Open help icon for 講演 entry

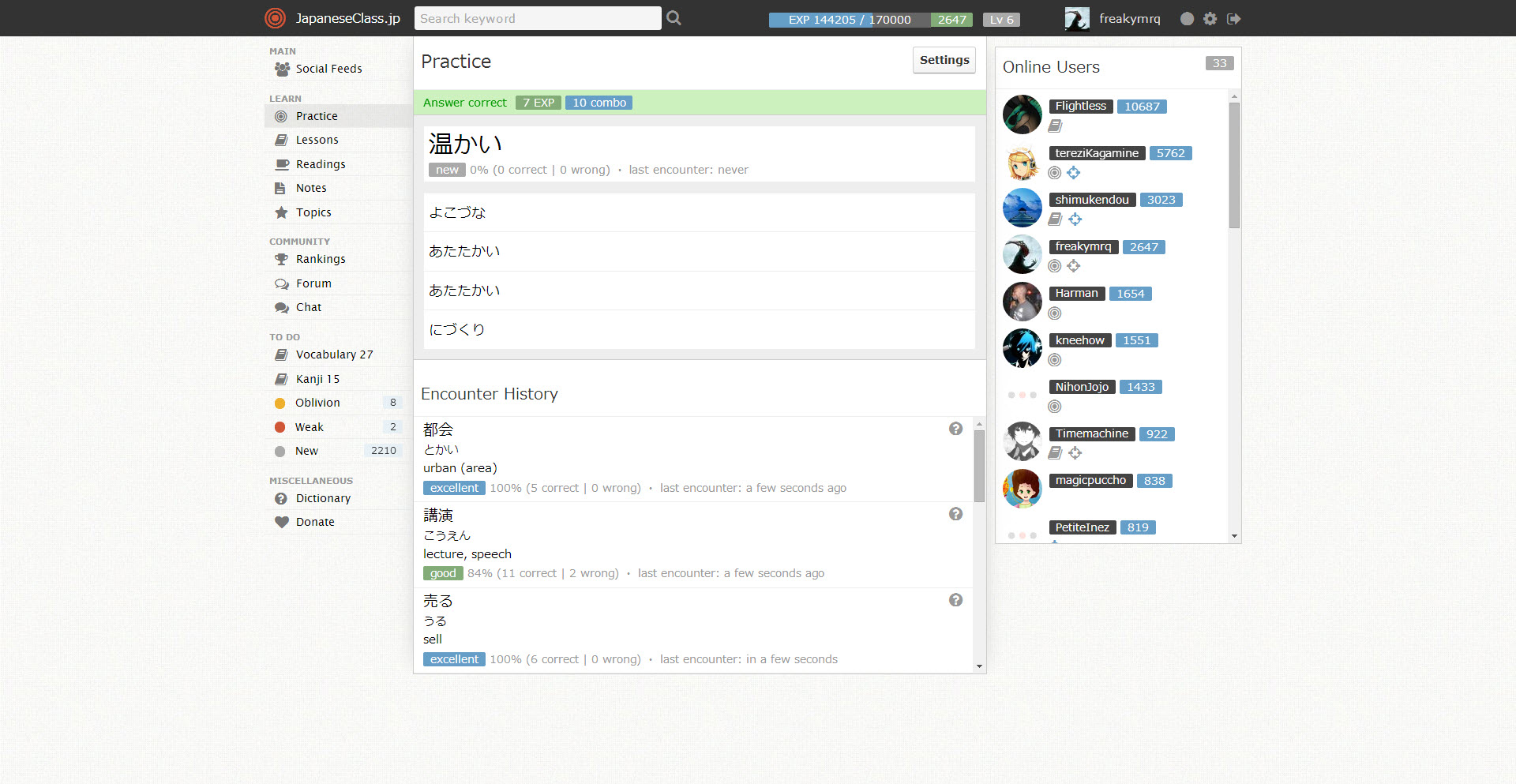point(955,514)
